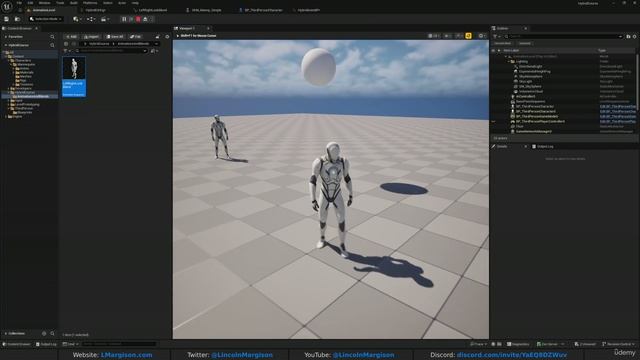Click the Content Browser settings gear icon
This screenshot has width=640, height=360.
(x=167, y=37)
